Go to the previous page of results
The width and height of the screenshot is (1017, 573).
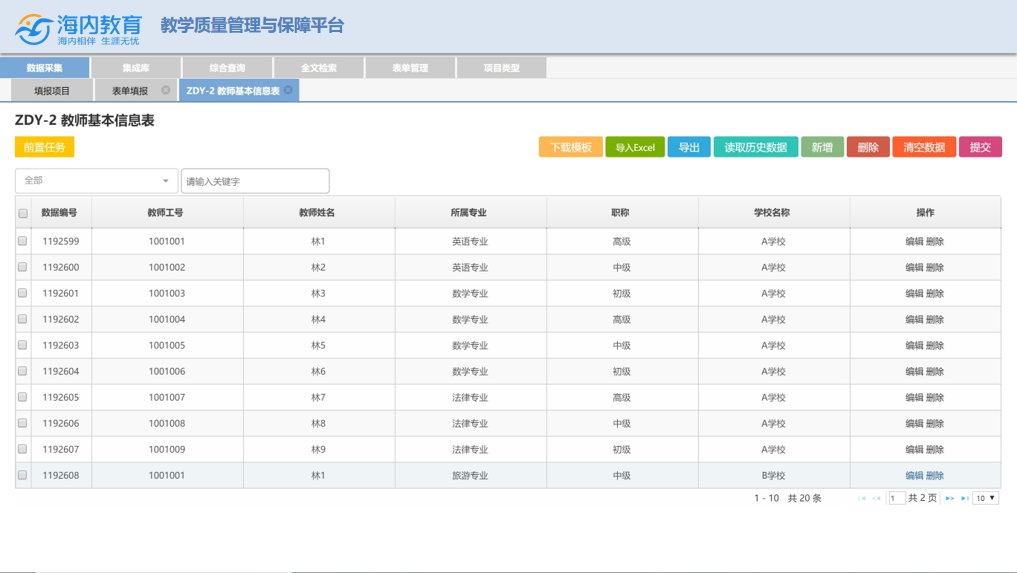(x=876, y=498)
